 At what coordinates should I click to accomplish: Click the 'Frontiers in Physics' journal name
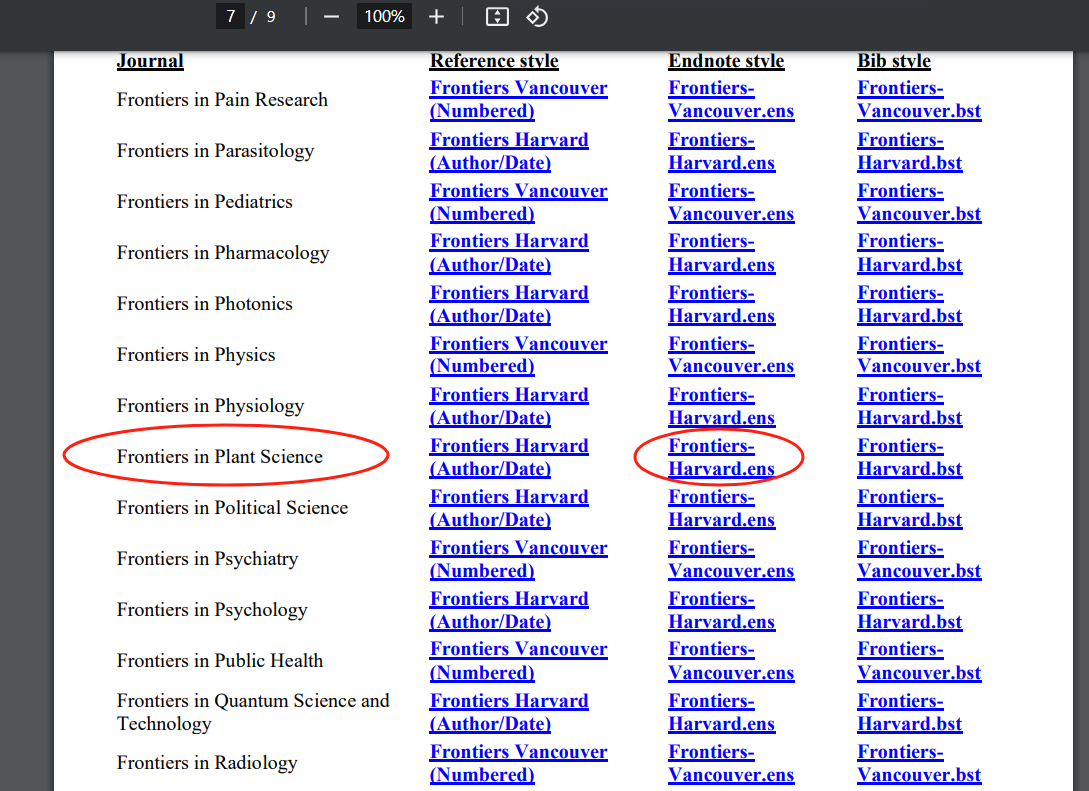(196, 355)
